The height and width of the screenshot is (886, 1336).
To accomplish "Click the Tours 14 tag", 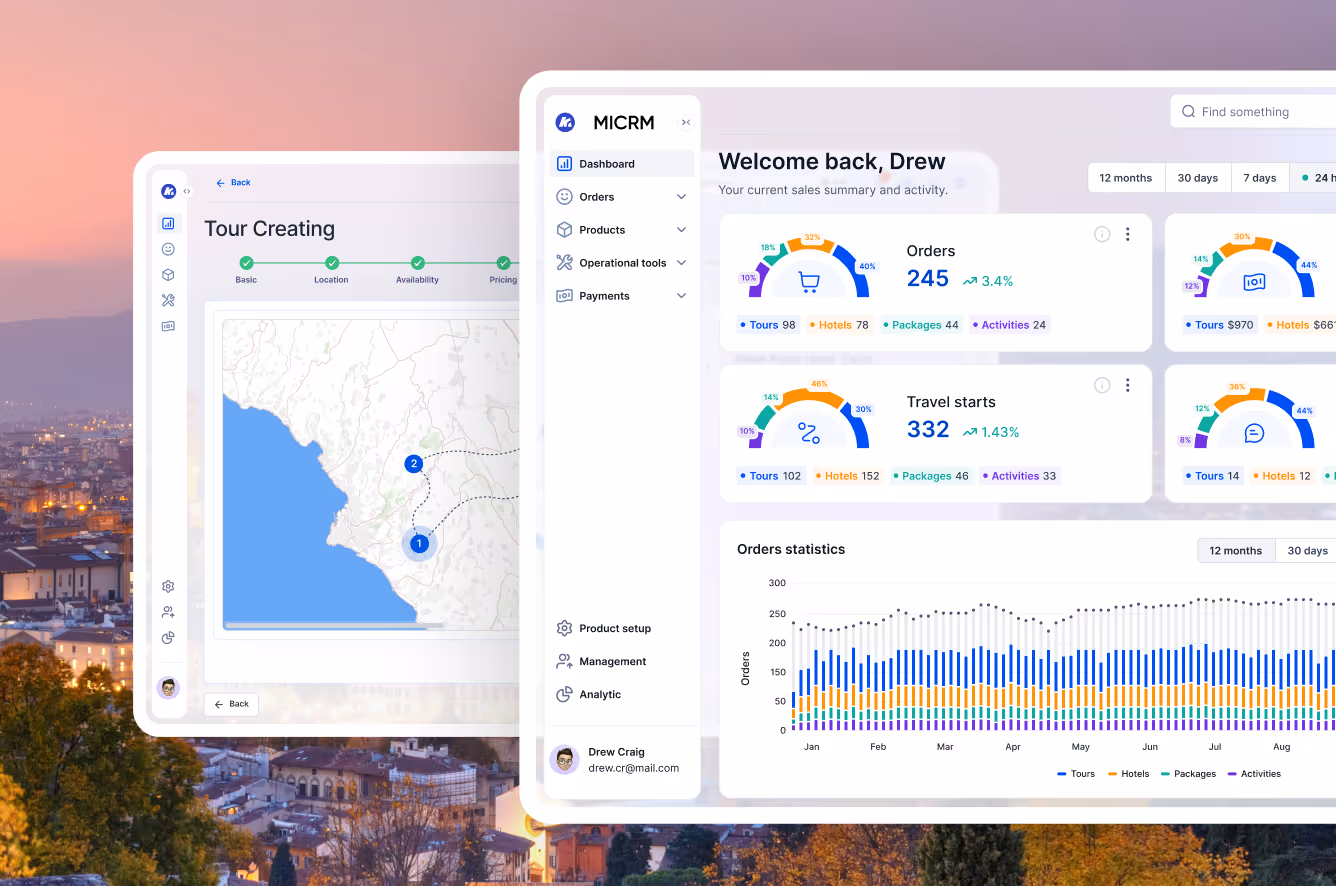I will pos(1213,476).
